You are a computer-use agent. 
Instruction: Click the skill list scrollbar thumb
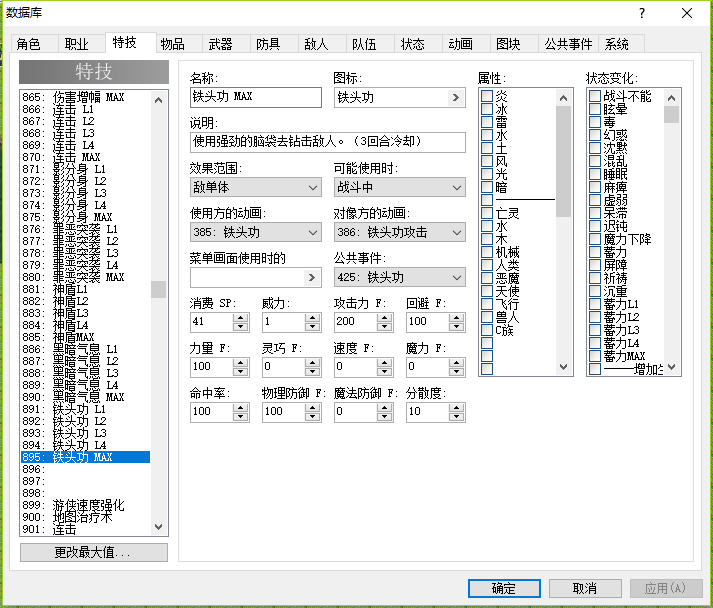click(158, 289)
